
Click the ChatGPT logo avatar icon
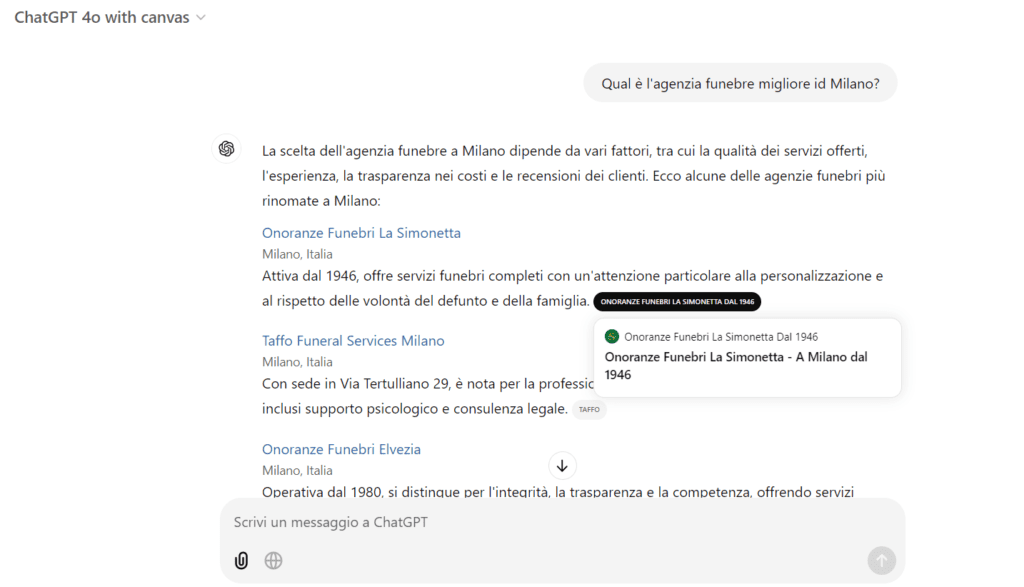pos(227,149)
